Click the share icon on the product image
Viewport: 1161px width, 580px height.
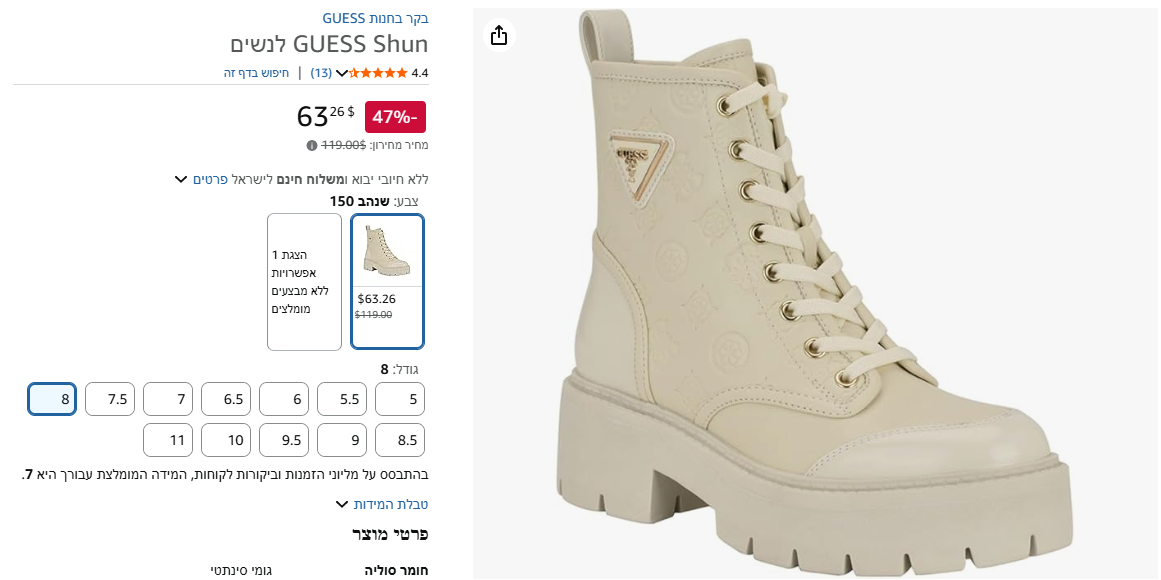[x=499, y=36]
